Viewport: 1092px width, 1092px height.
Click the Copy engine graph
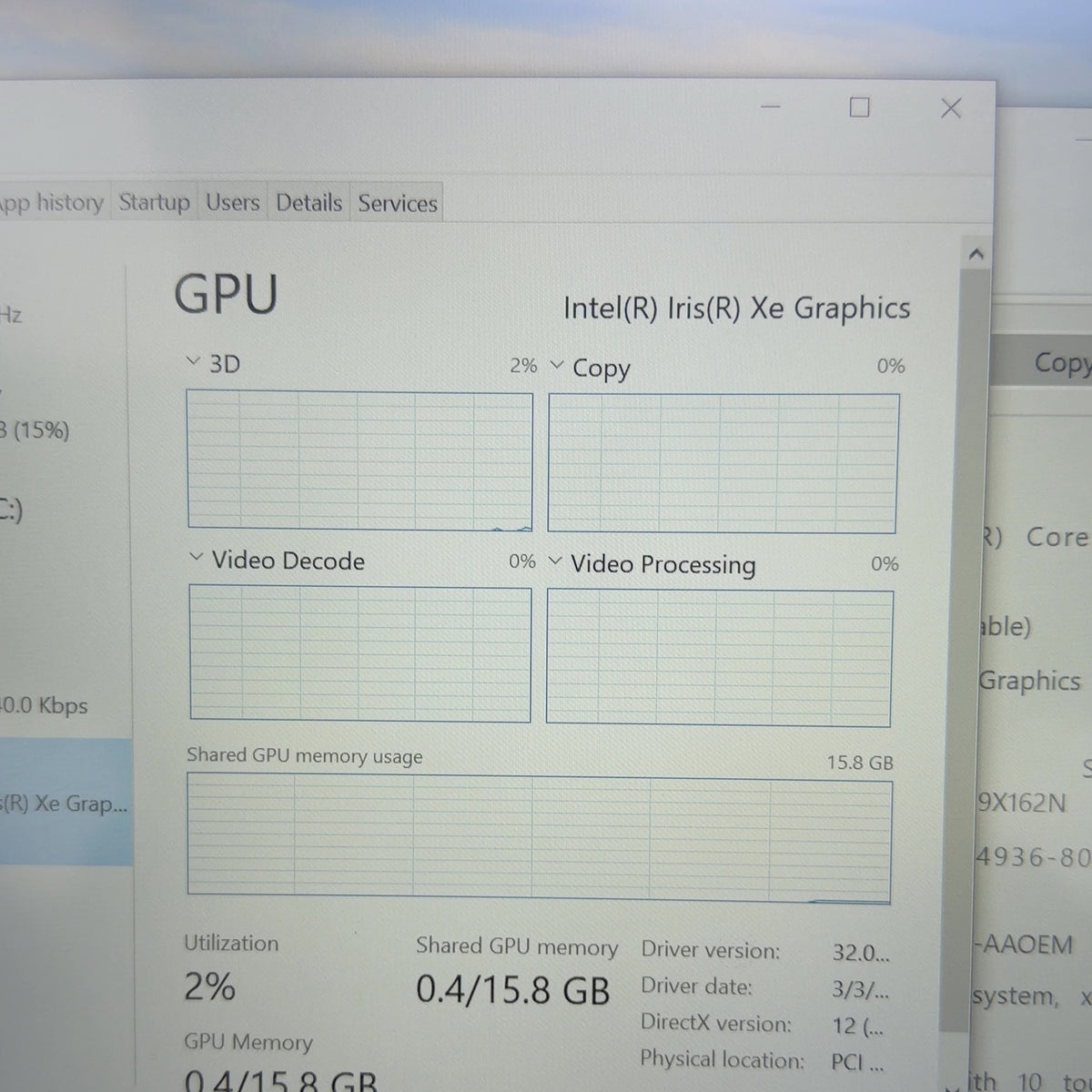(x=723, y=463)
